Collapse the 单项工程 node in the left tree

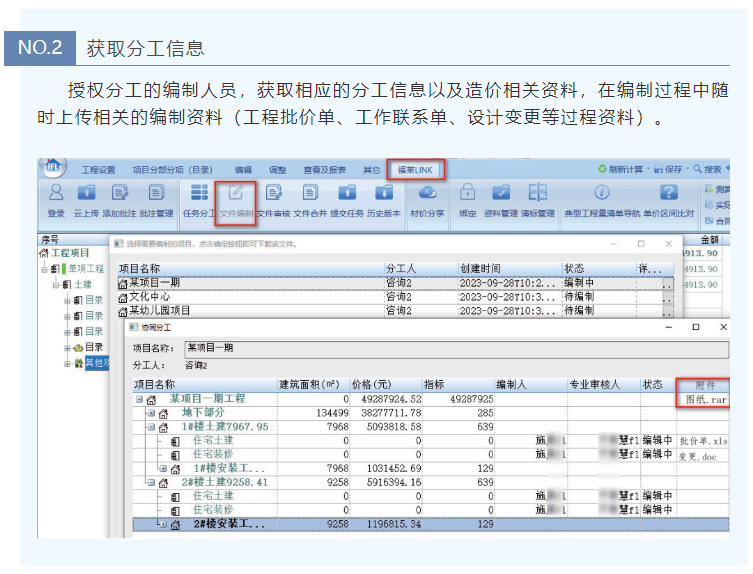(44, 269)
